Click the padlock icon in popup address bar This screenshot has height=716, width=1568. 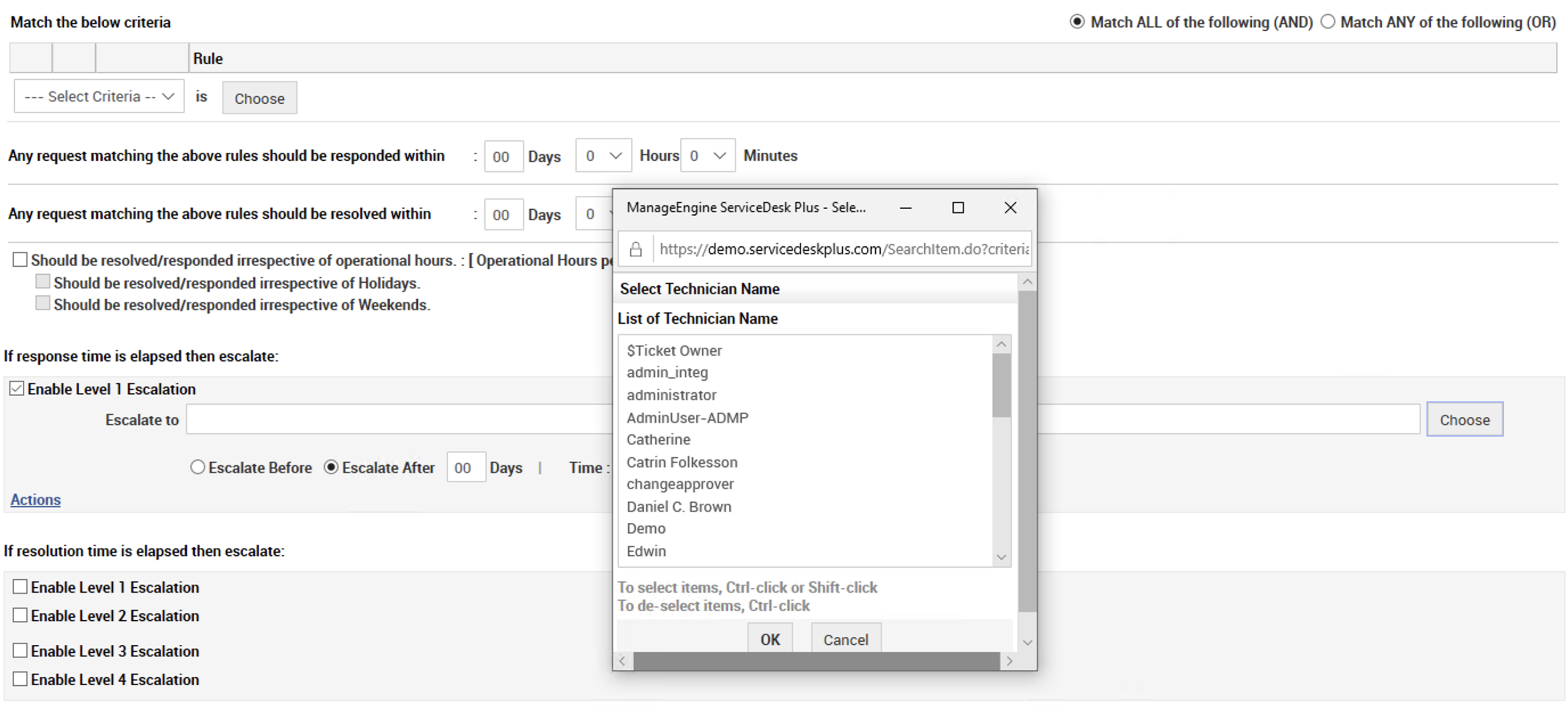click(x=635, y=249)
